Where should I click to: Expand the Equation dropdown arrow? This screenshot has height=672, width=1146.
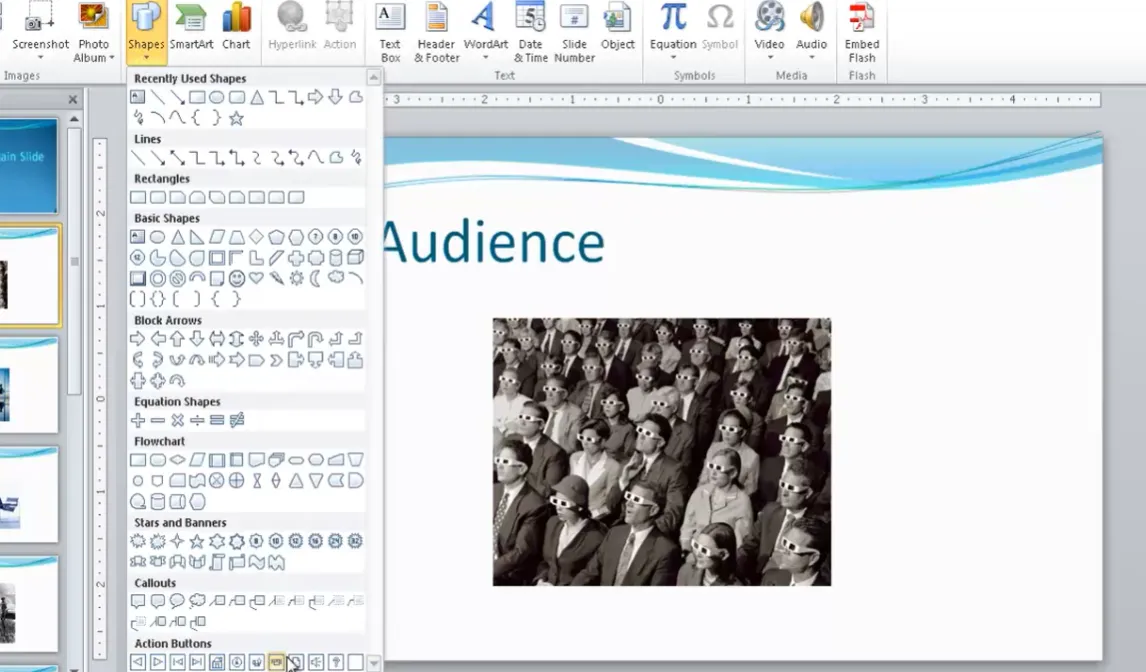[673, 58]
